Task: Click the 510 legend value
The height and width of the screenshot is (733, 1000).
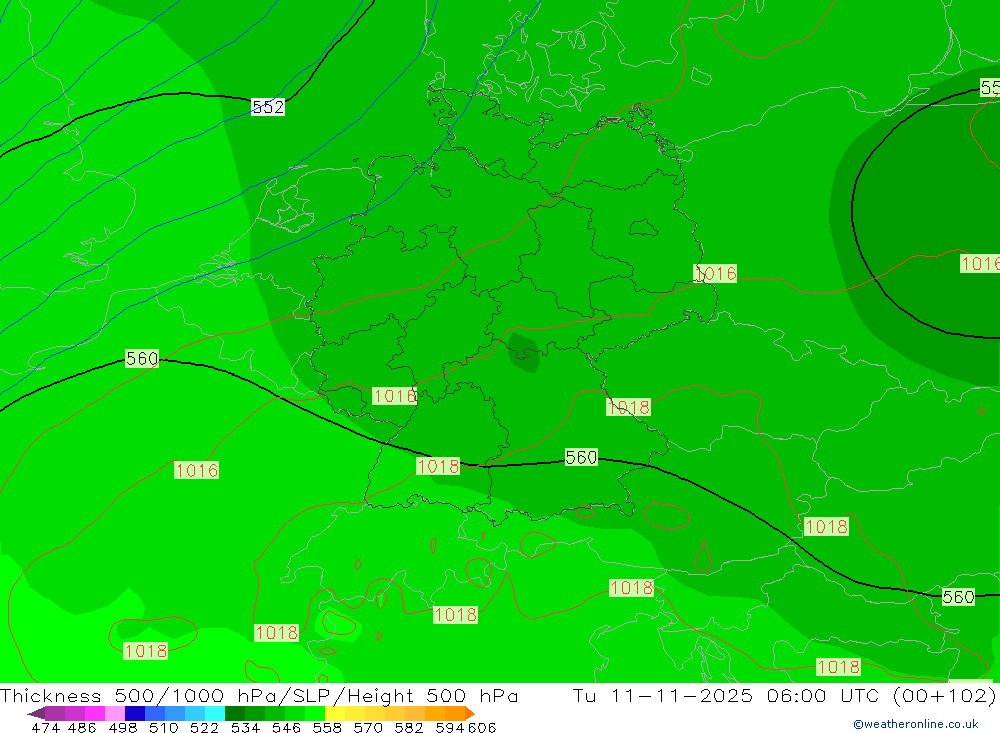Action: 164,727
